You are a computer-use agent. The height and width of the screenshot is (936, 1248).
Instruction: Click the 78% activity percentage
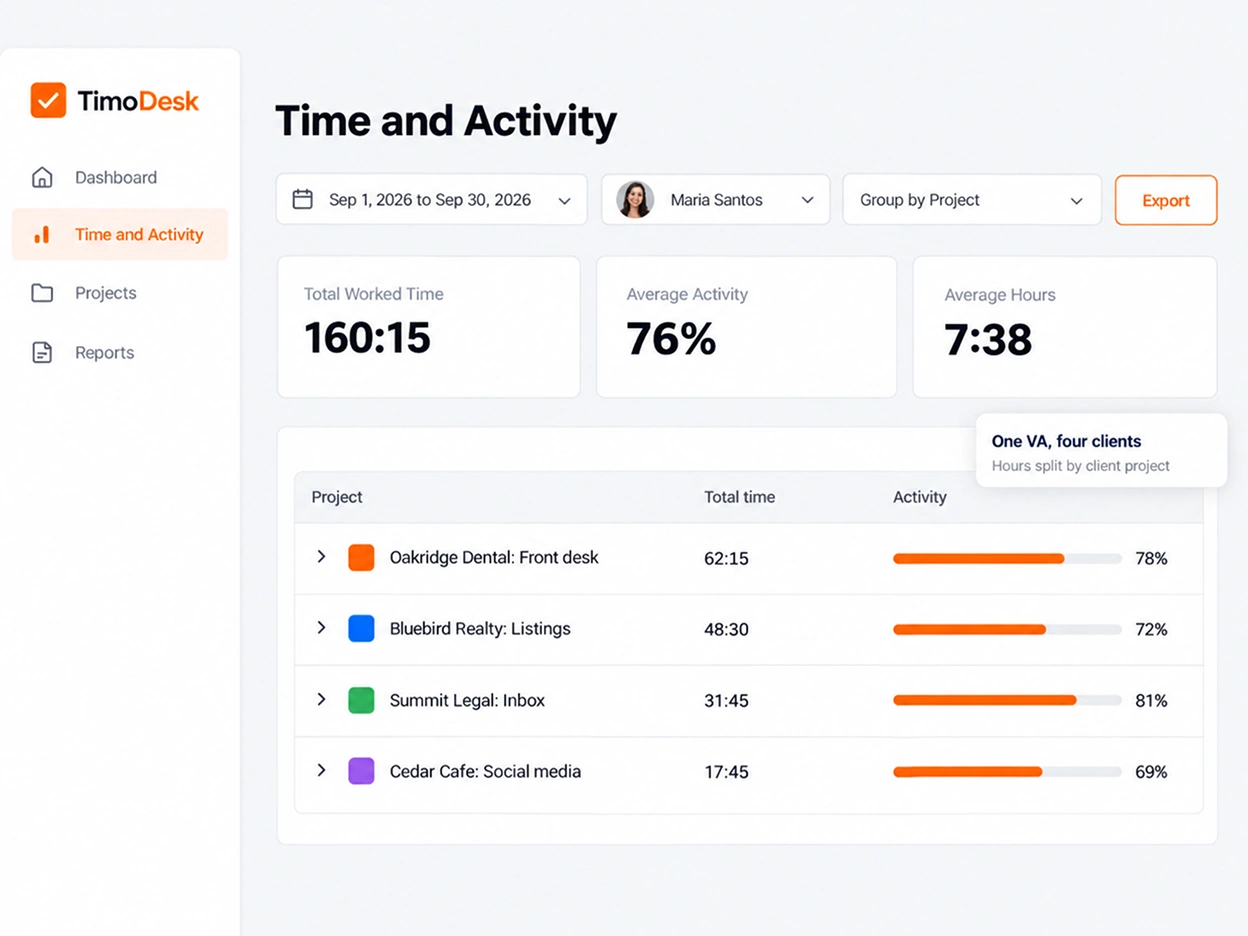(x=1151, y=558)
